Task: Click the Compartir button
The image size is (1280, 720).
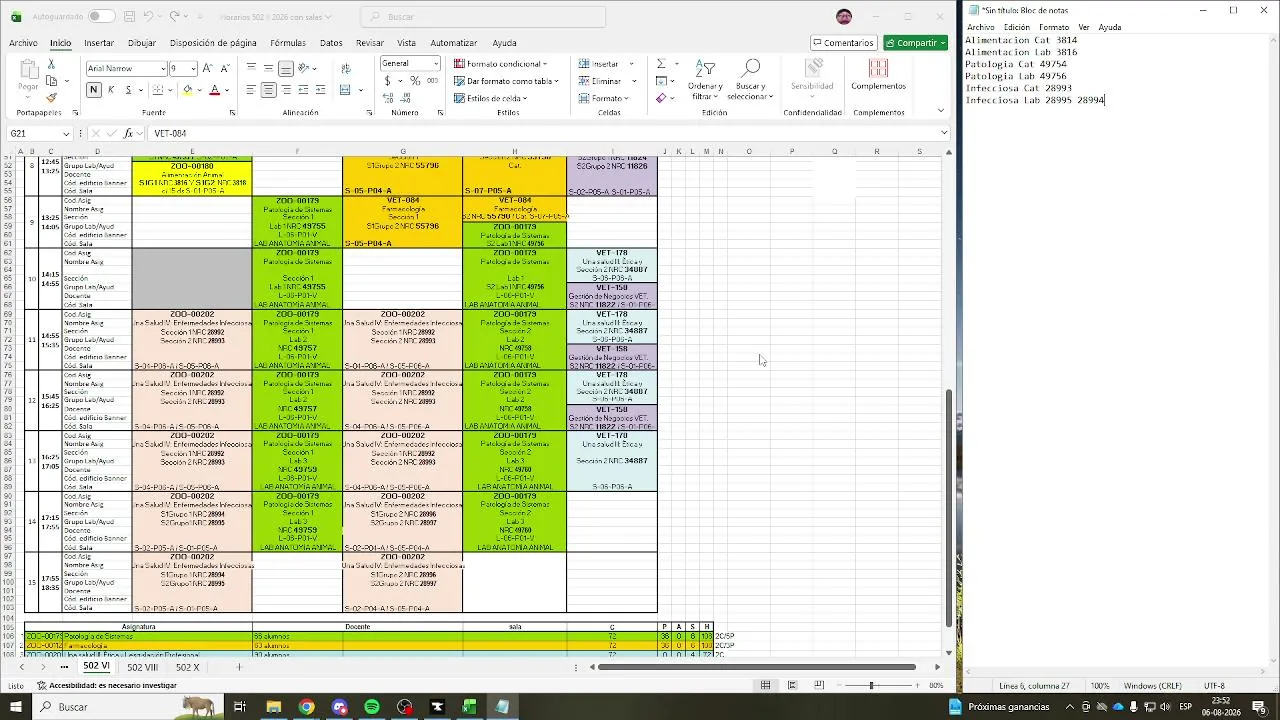Action: click(915, 43)
